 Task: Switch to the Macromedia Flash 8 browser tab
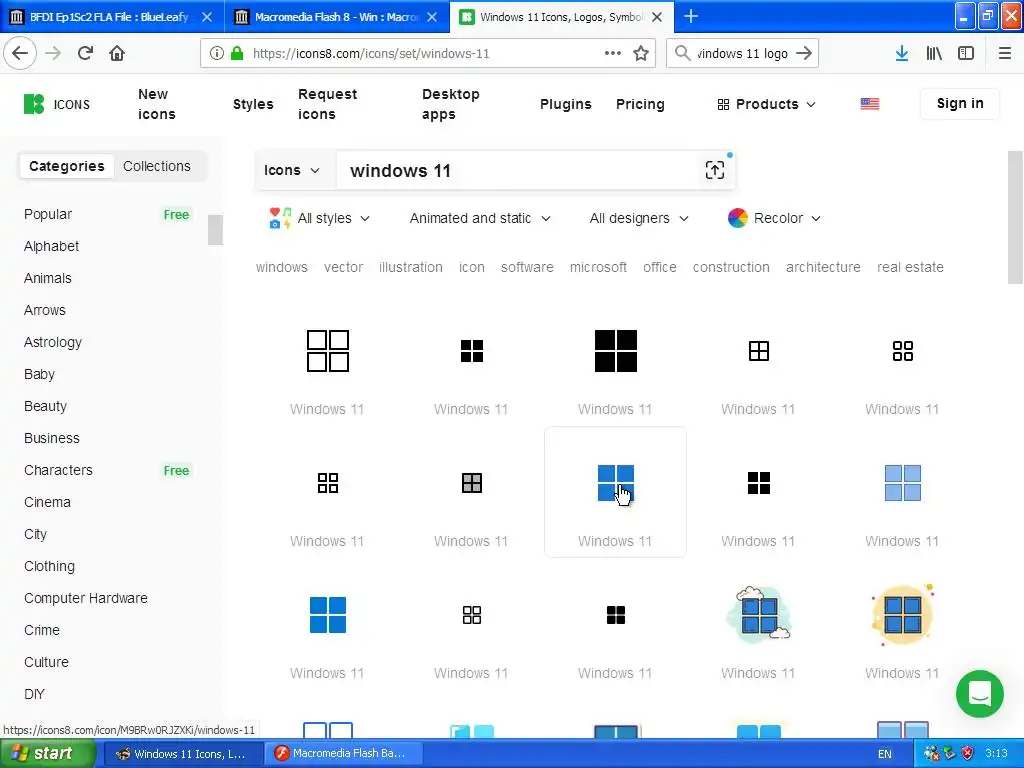[x=337, y=17]
